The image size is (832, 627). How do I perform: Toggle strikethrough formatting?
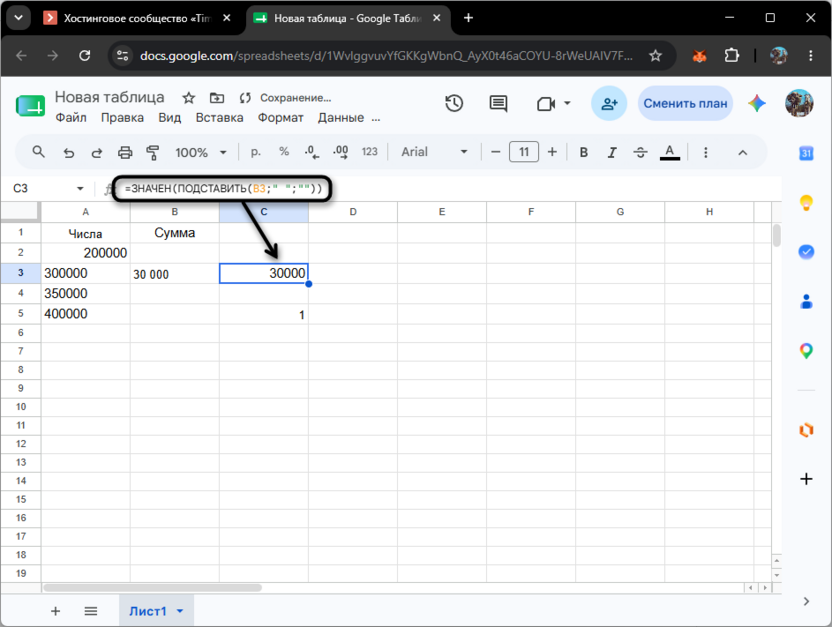click(640, 153)
